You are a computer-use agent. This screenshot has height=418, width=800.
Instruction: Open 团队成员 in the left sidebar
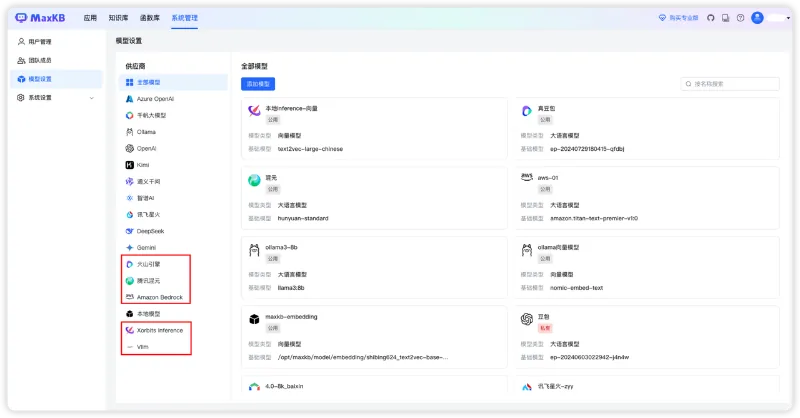click(40, 60)
